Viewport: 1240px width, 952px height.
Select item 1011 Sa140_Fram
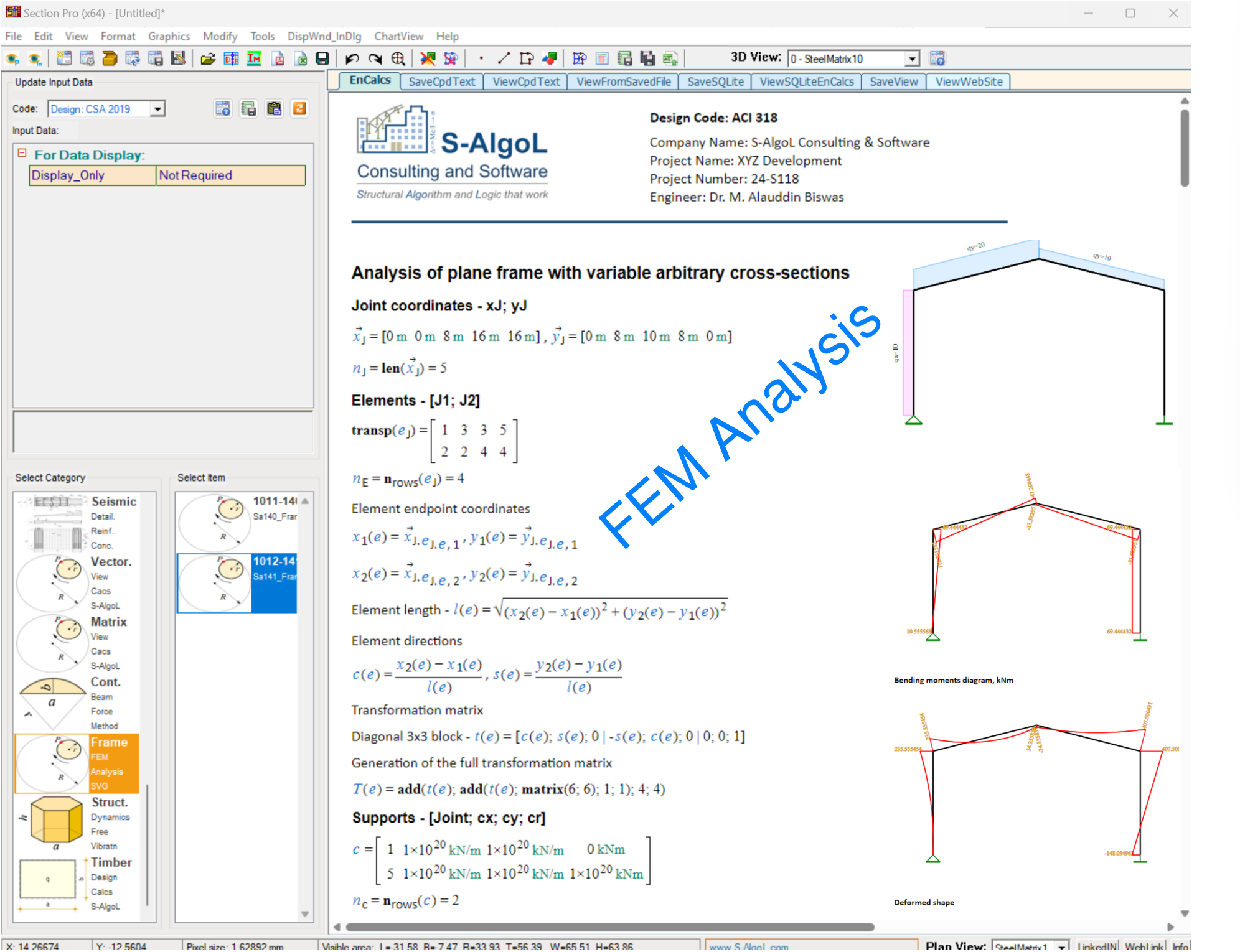click(x=237, y=522)
